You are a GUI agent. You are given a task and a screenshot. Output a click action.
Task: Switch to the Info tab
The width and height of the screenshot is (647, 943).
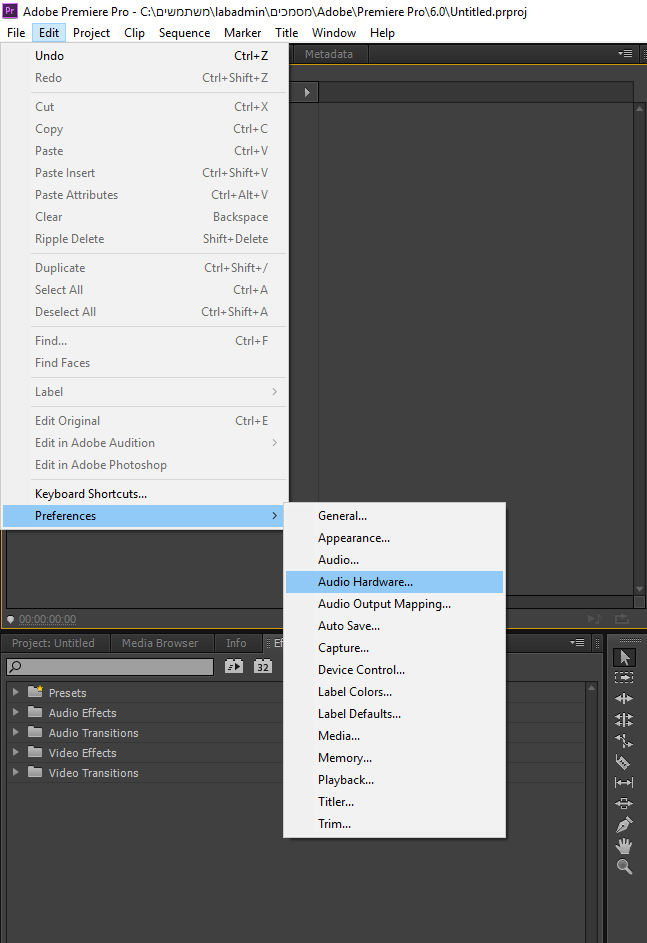236,643
